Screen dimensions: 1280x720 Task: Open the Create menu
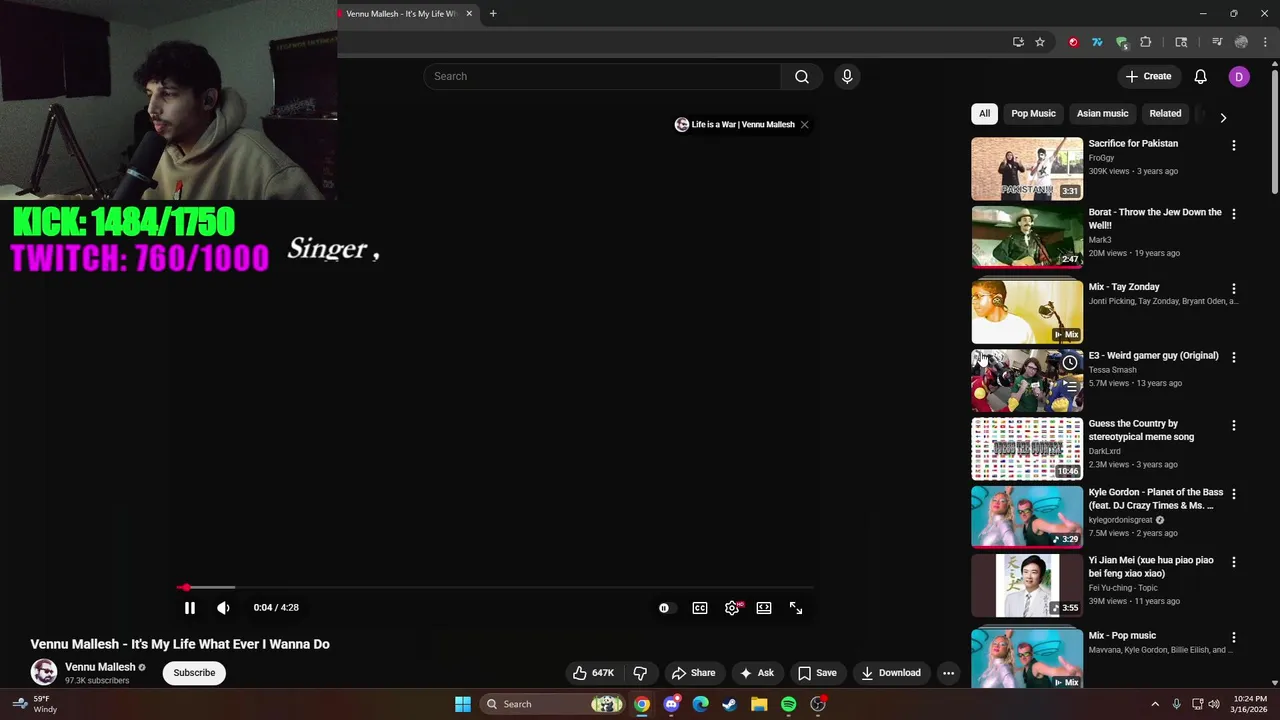[x=1148, y=76]
